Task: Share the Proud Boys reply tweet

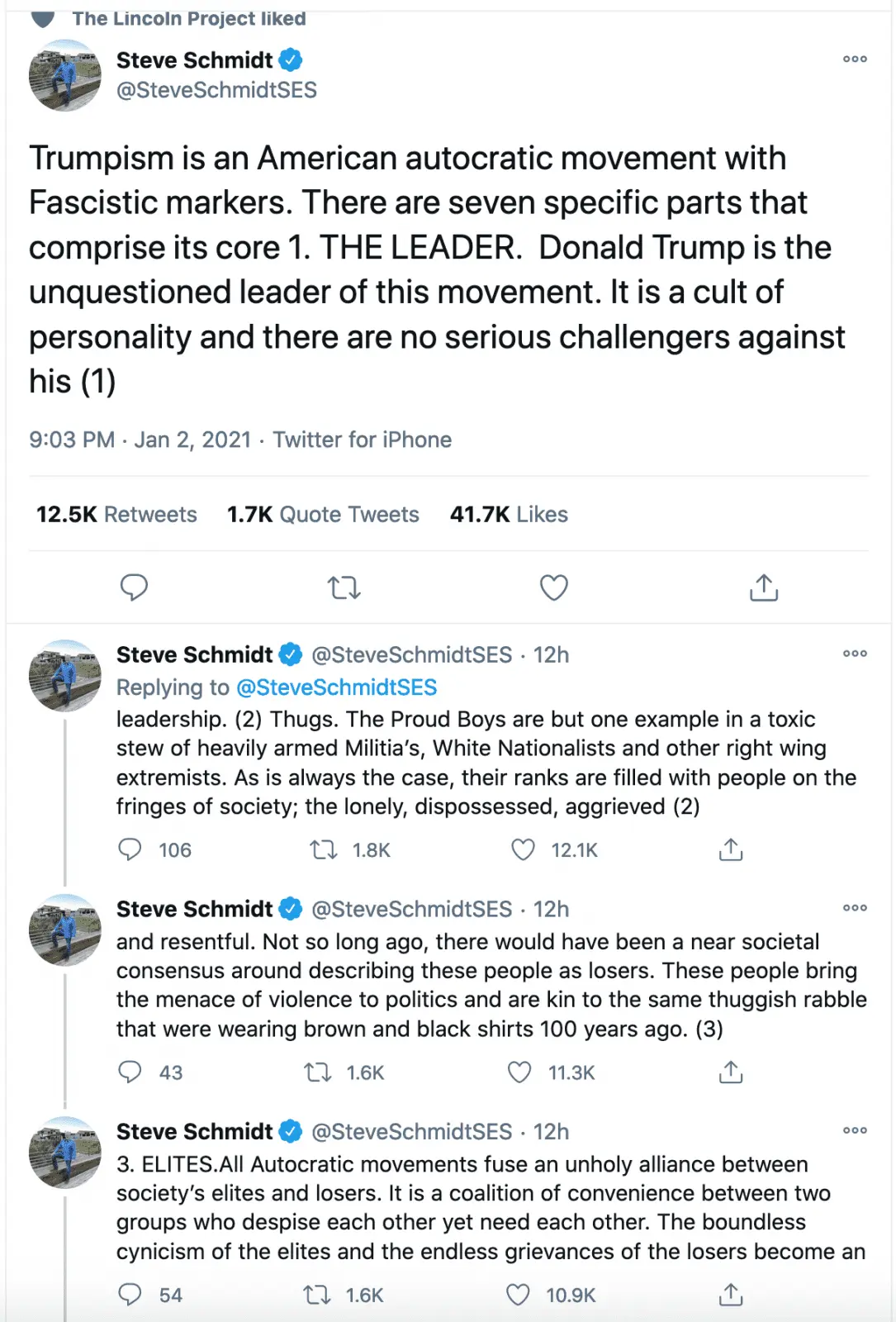Action: point(731,849)
